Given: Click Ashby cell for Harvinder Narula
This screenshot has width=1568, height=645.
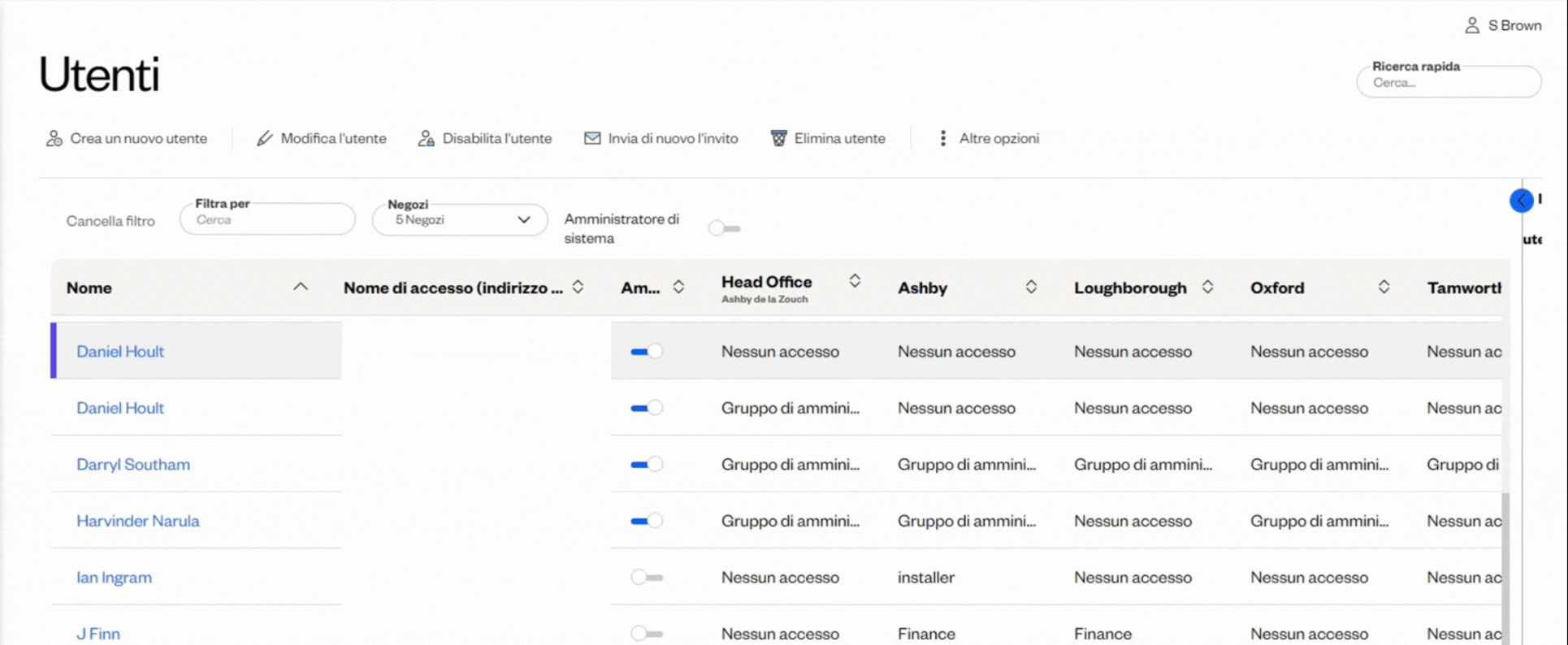Looking at the screenshot, I should click(x=967, y=521).
